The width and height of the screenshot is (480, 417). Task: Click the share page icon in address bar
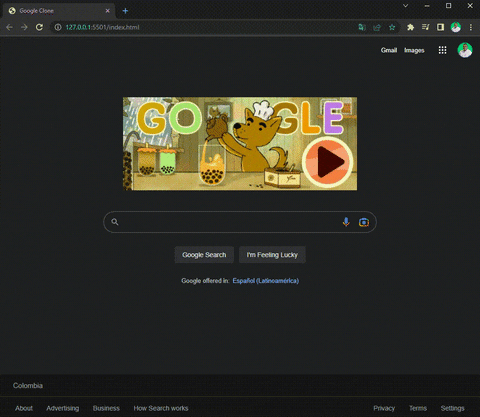pos(377,27)
